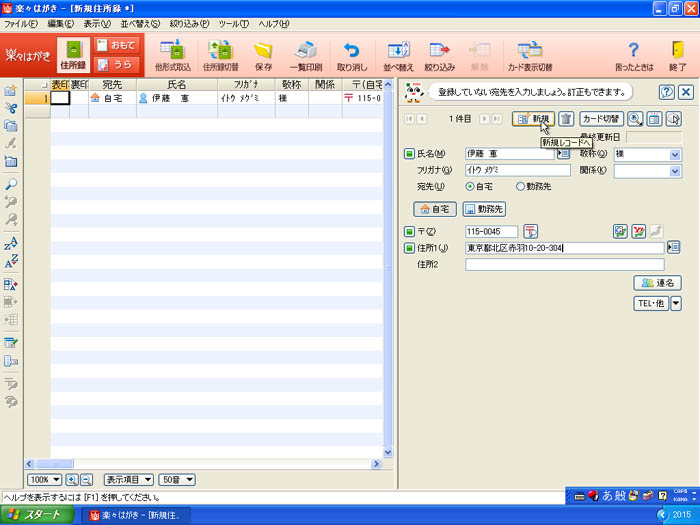Click the 自宅 address tab button
This screenshot has height=525, width=700.
coord(435,209)
